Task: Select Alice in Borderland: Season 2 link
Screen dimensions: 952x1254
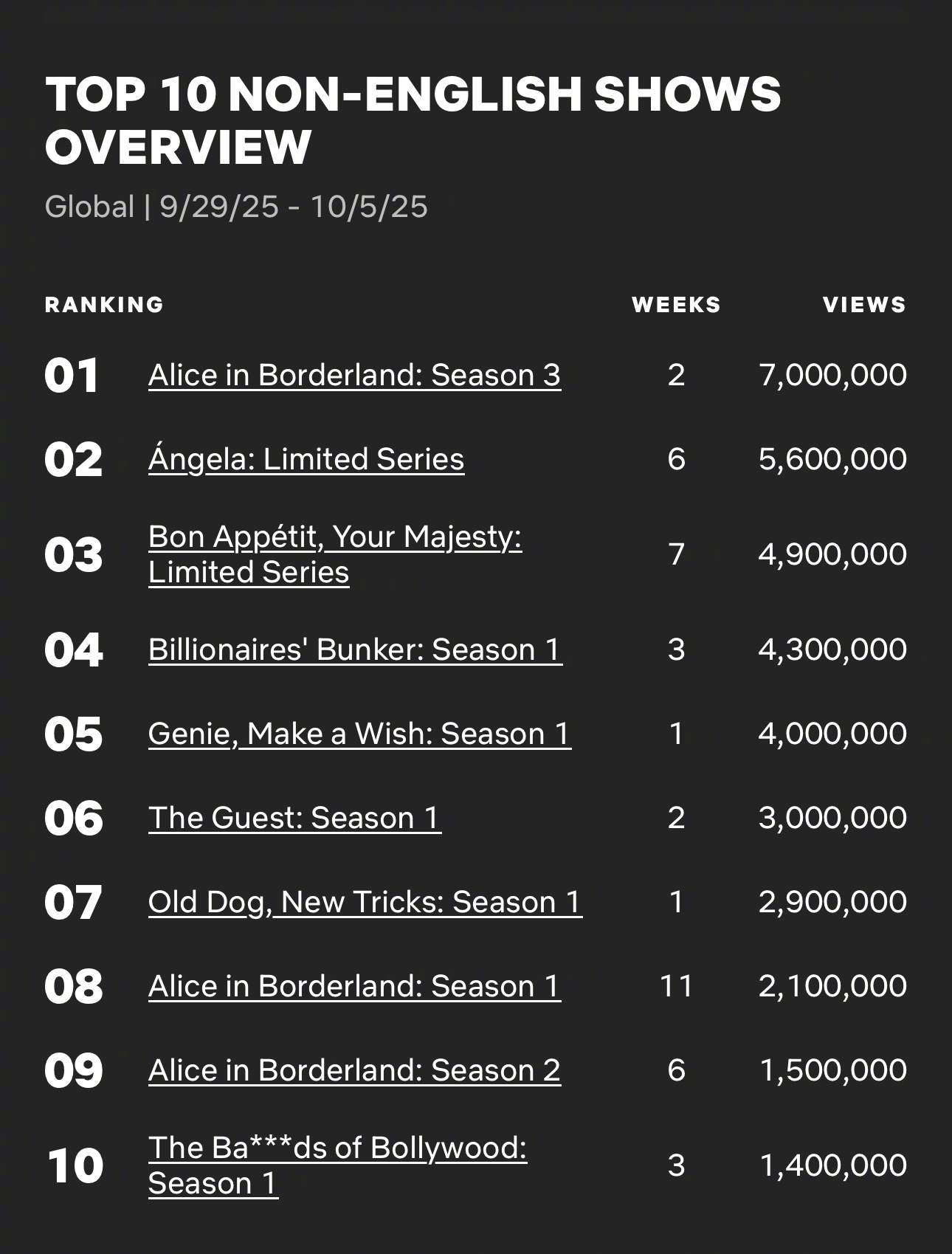Action: 354,1070
